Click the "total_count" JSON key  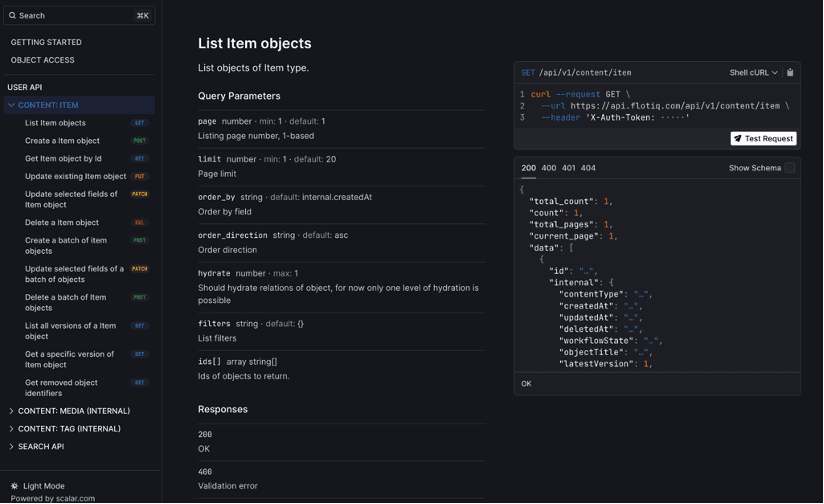click(561, 201)
